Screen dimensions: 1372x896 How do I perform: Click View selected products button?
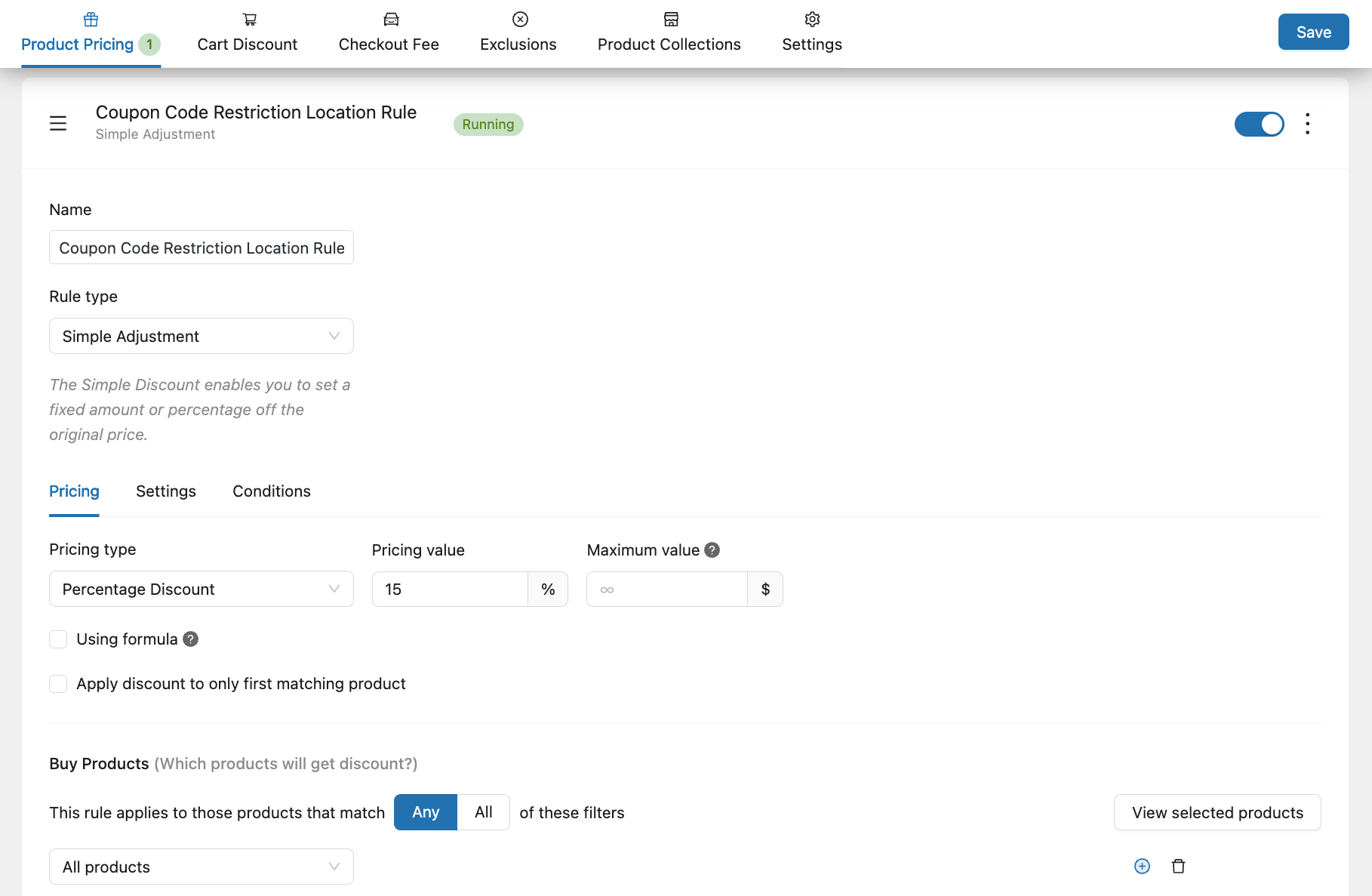pyautogui.click(x=1217, y=812)
